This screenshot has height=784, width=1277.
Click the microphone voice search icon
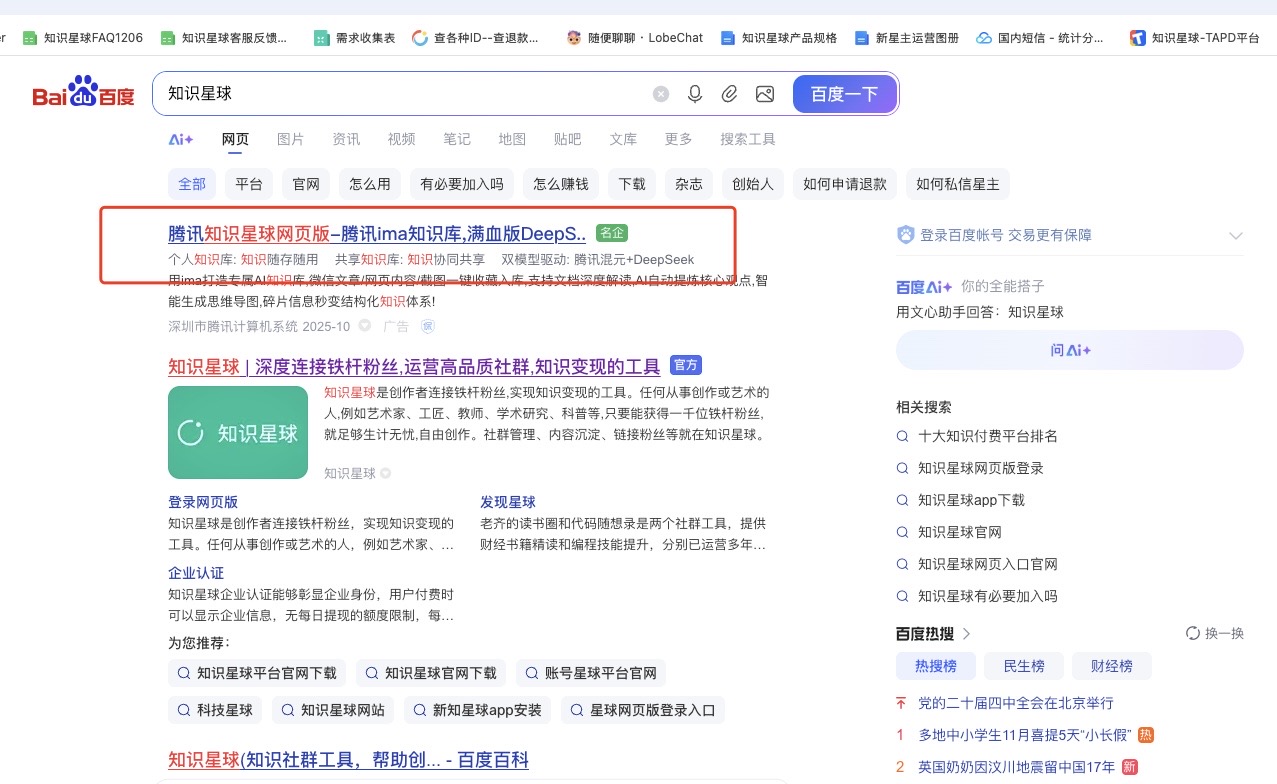695,94
